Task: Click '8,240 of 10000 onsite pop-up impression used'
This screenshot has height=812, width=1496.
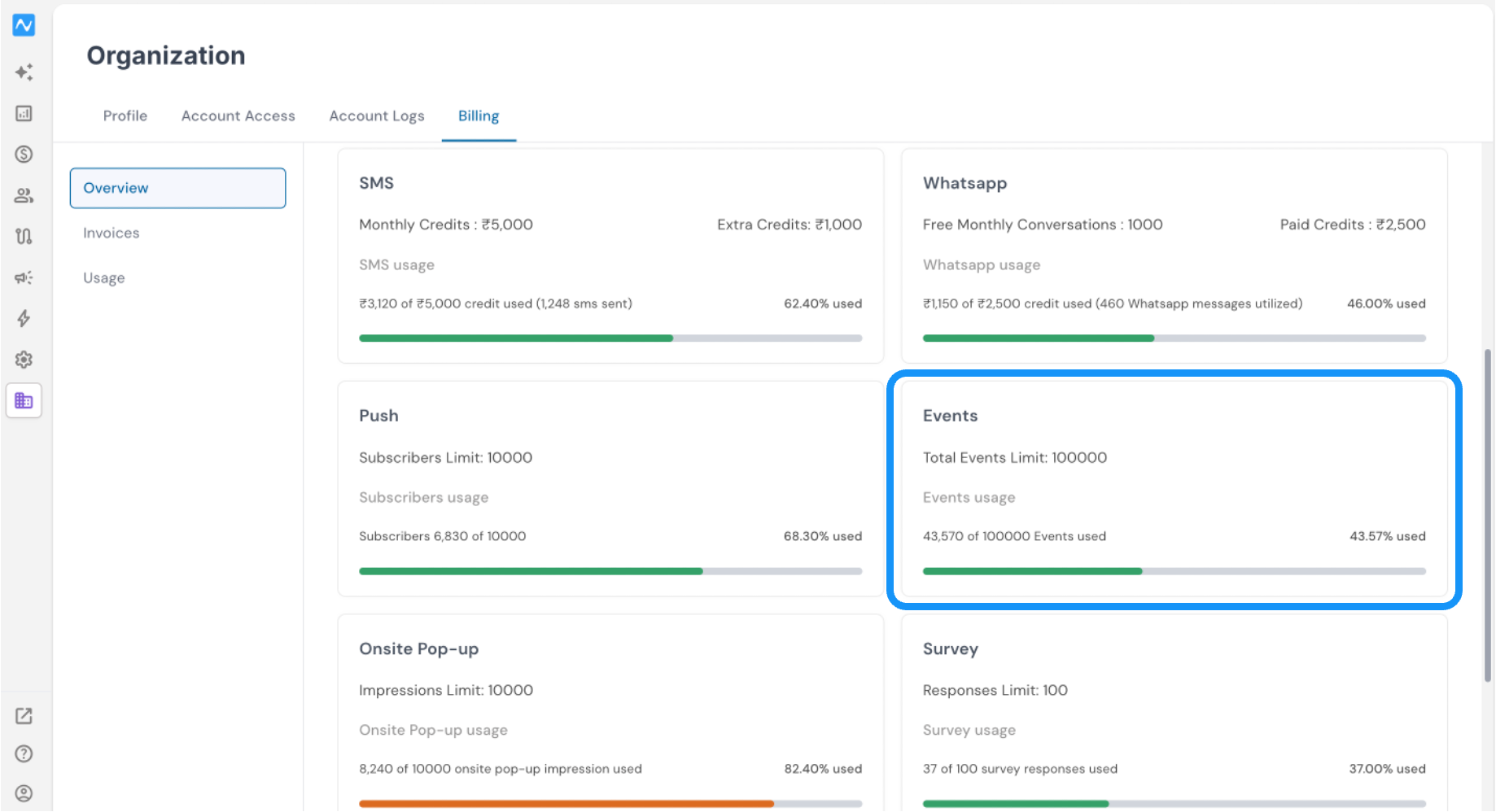Action: click(x=501, y=769)
